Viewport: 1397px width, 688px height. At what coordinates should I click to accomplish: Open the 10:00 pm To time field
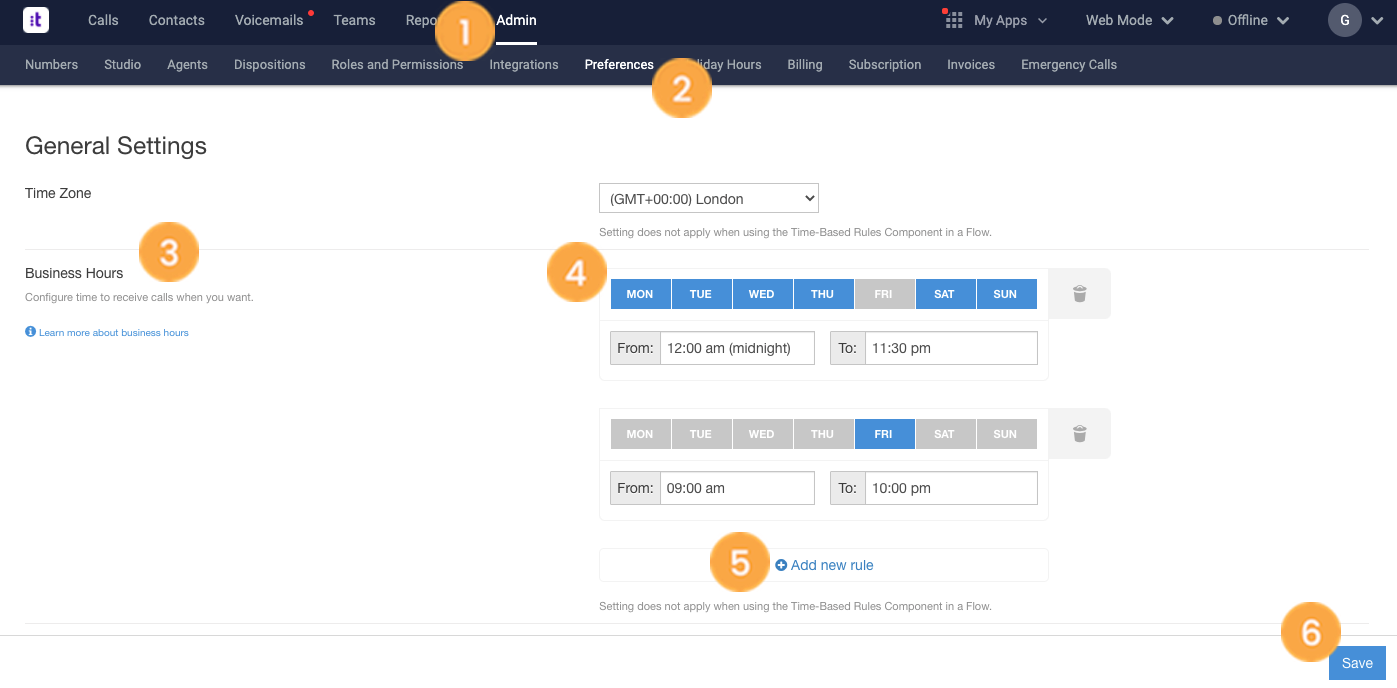pyautogui.click(x=951, y=488)
